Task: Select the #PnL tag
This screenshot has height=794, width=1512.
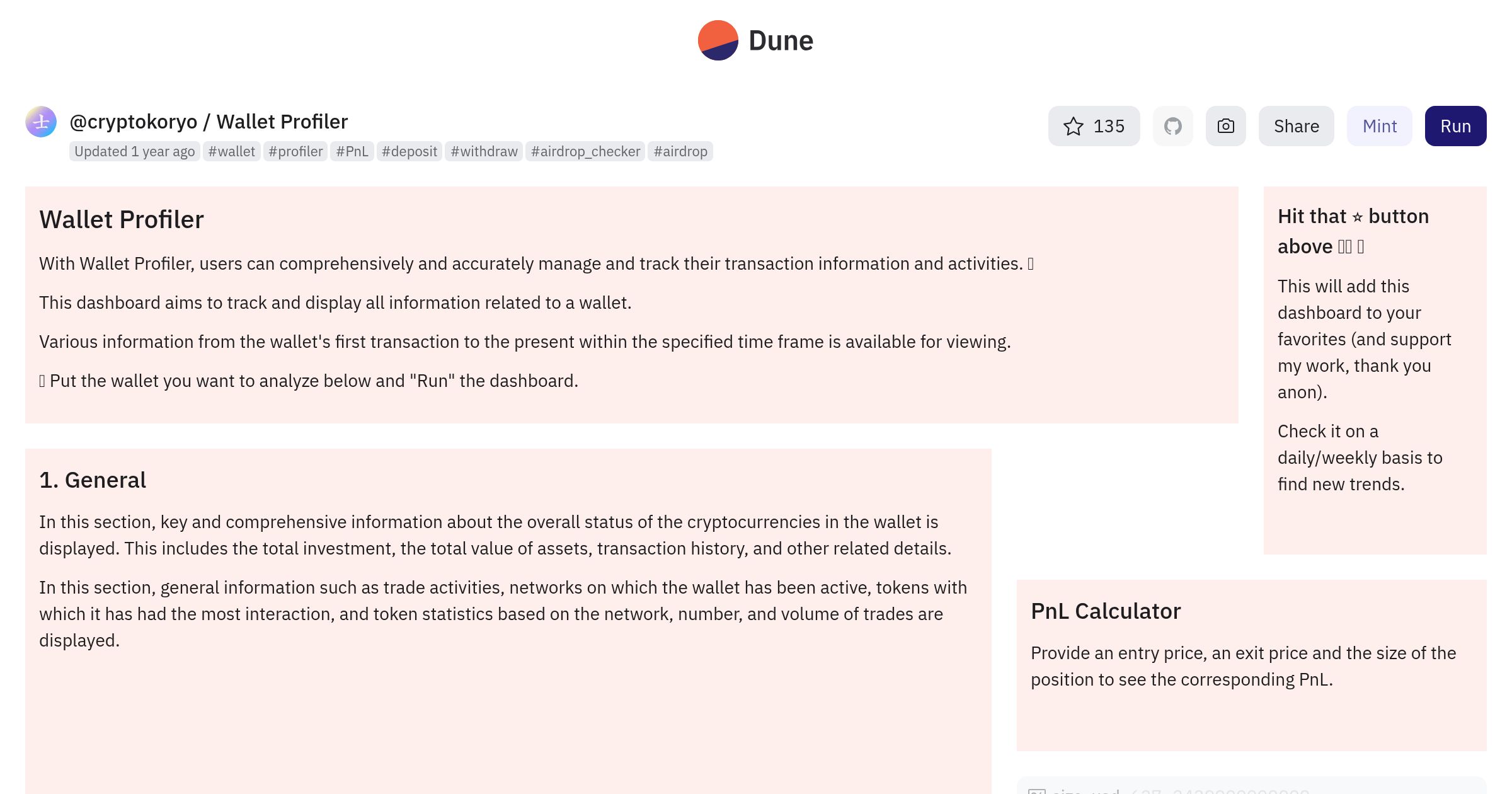Action: coord(352,151)
